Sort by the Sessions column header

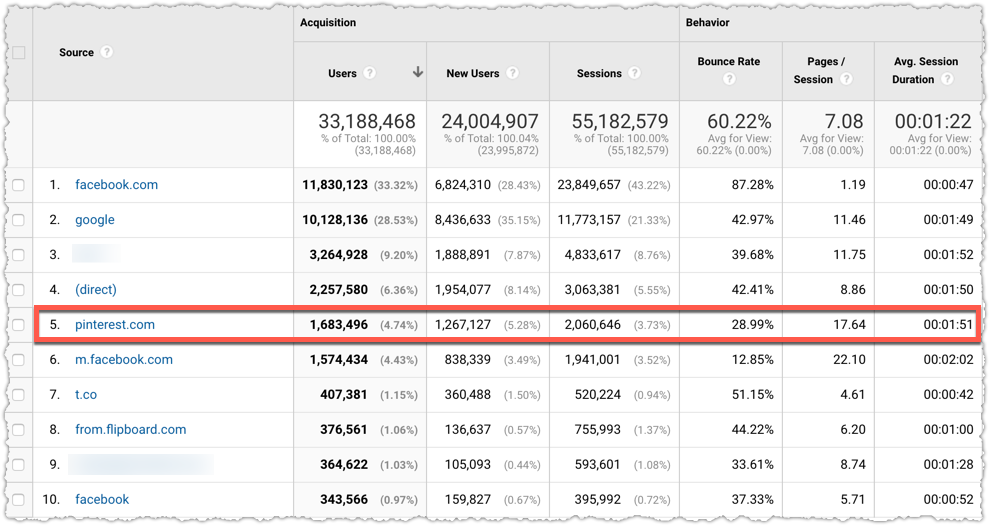click(599, 73)
